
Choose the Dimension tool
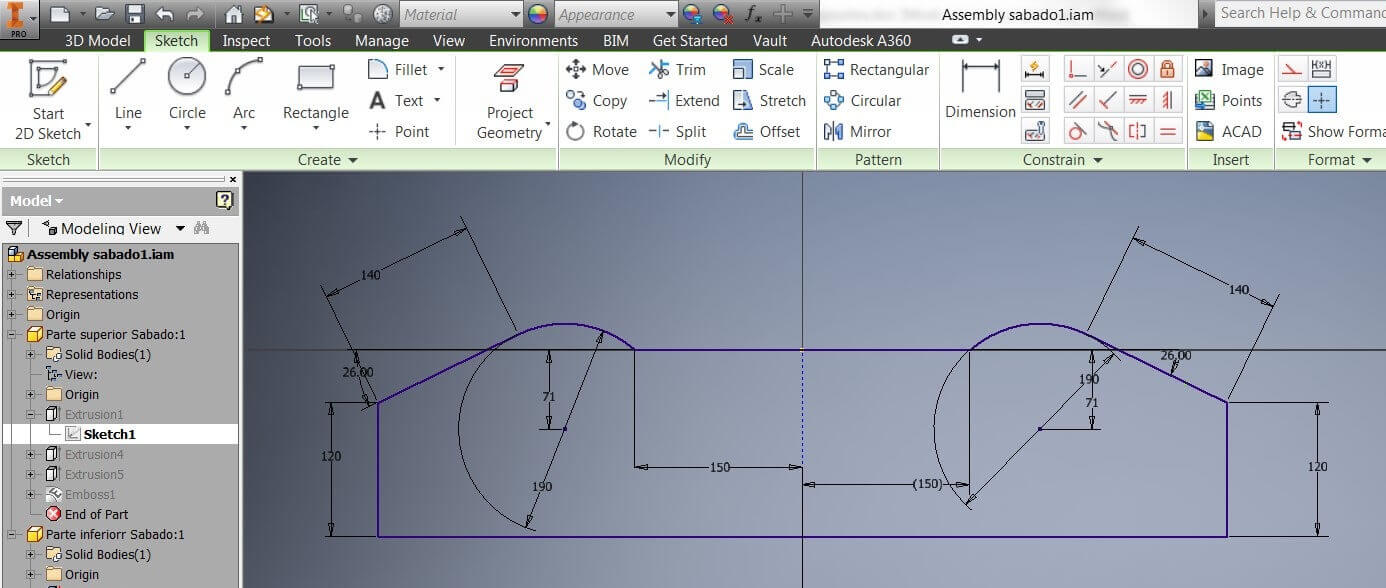click(980, 92)
